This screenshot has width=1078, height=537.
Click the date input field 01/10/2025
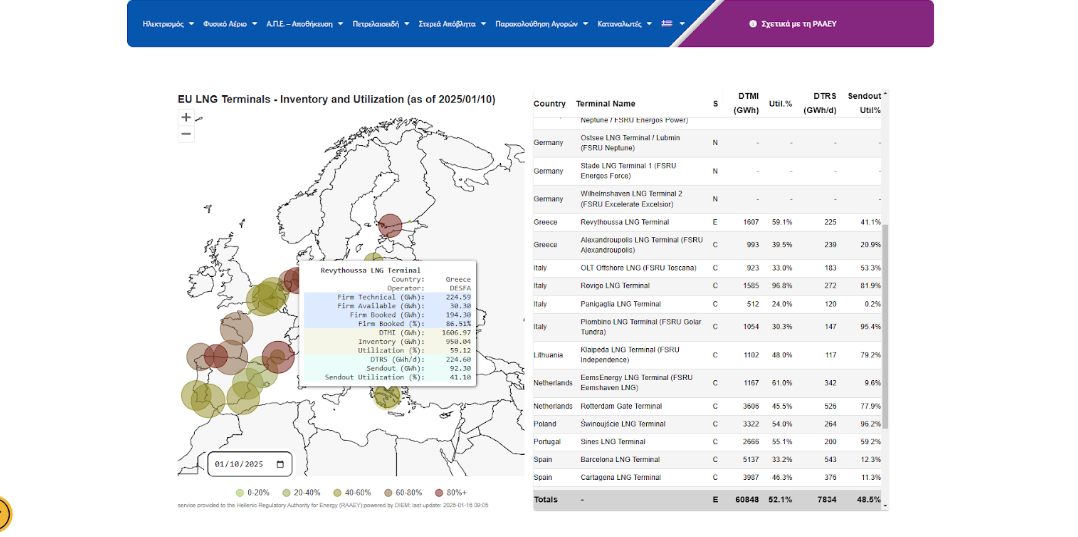coord(238,464)
